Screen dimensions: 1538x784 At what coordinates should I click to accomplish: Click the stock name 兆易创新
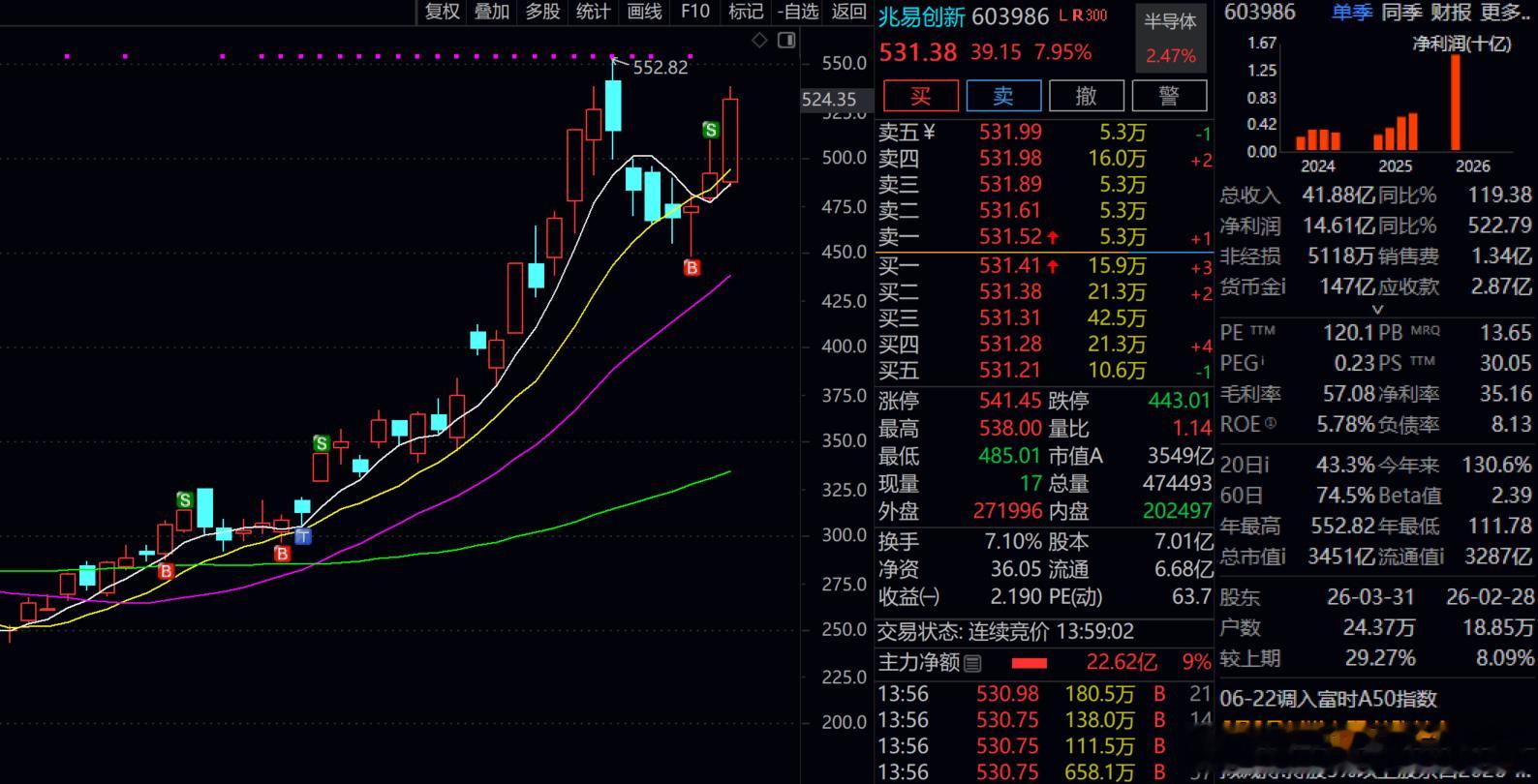tap(920, 15)
